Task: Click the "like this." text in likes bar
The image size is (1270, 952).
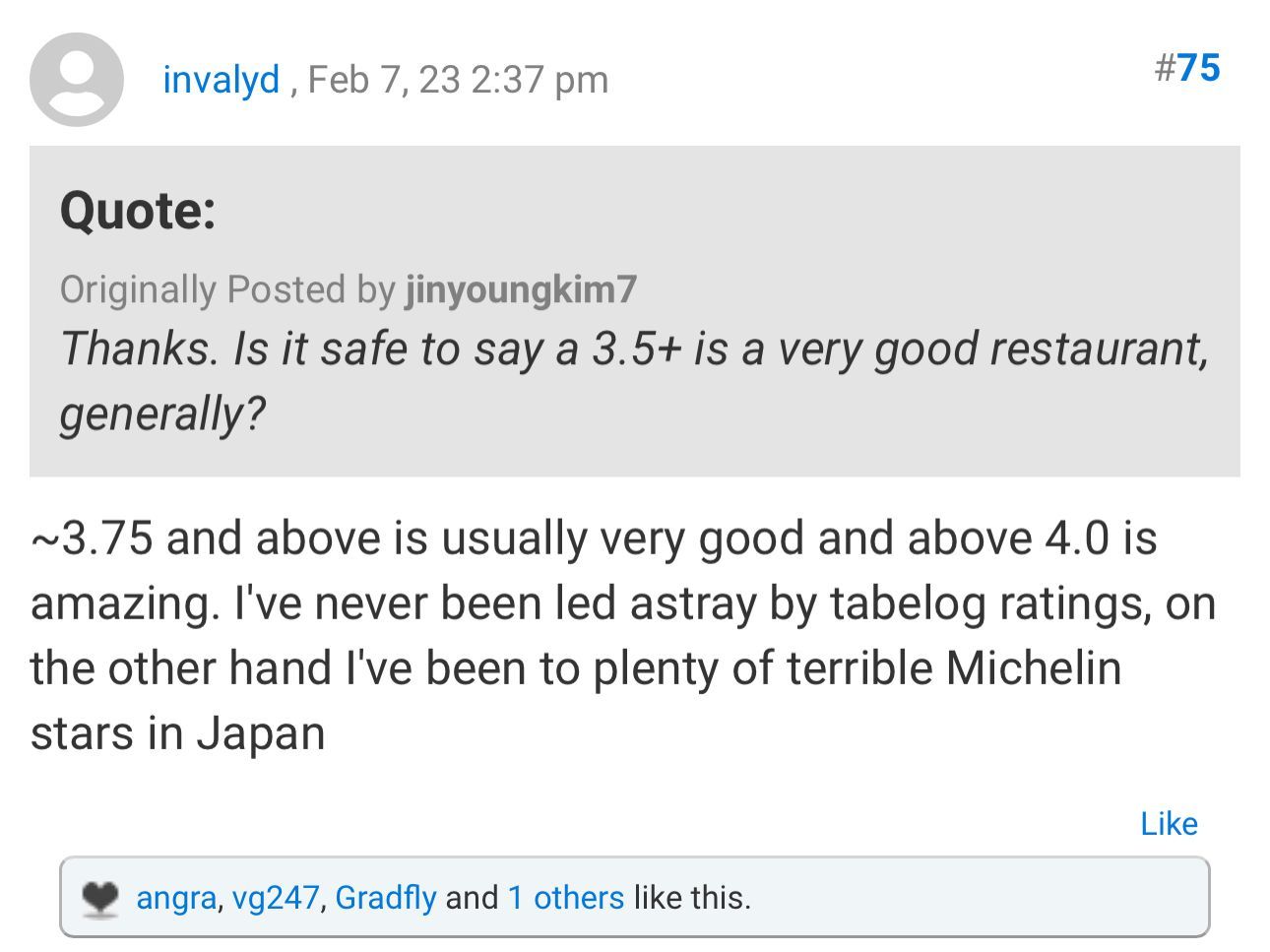Action: click(x=692, y=898)
